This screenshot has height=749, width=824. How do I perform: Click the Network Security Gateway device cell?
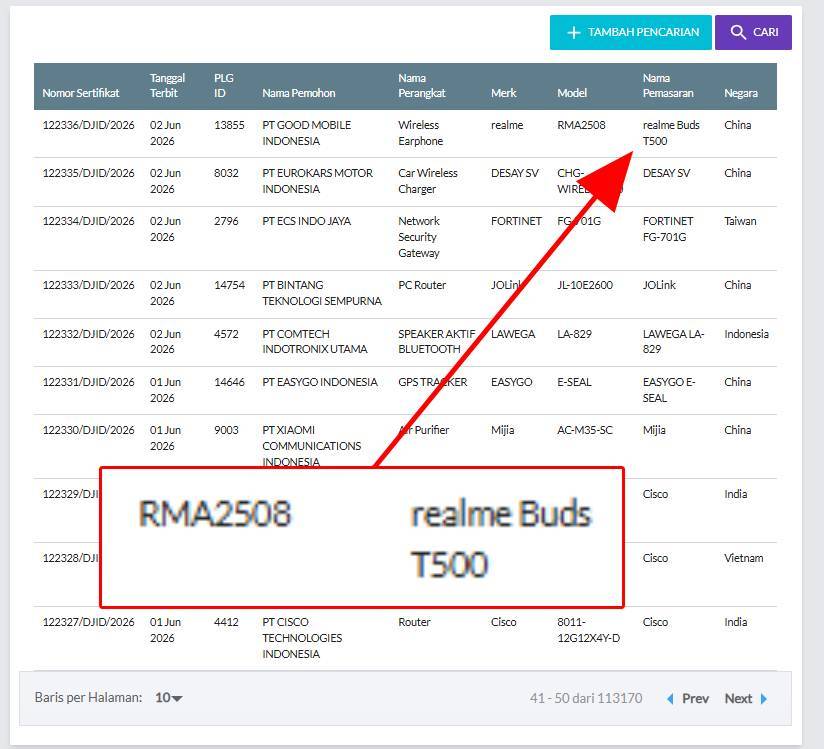[419, 237]
